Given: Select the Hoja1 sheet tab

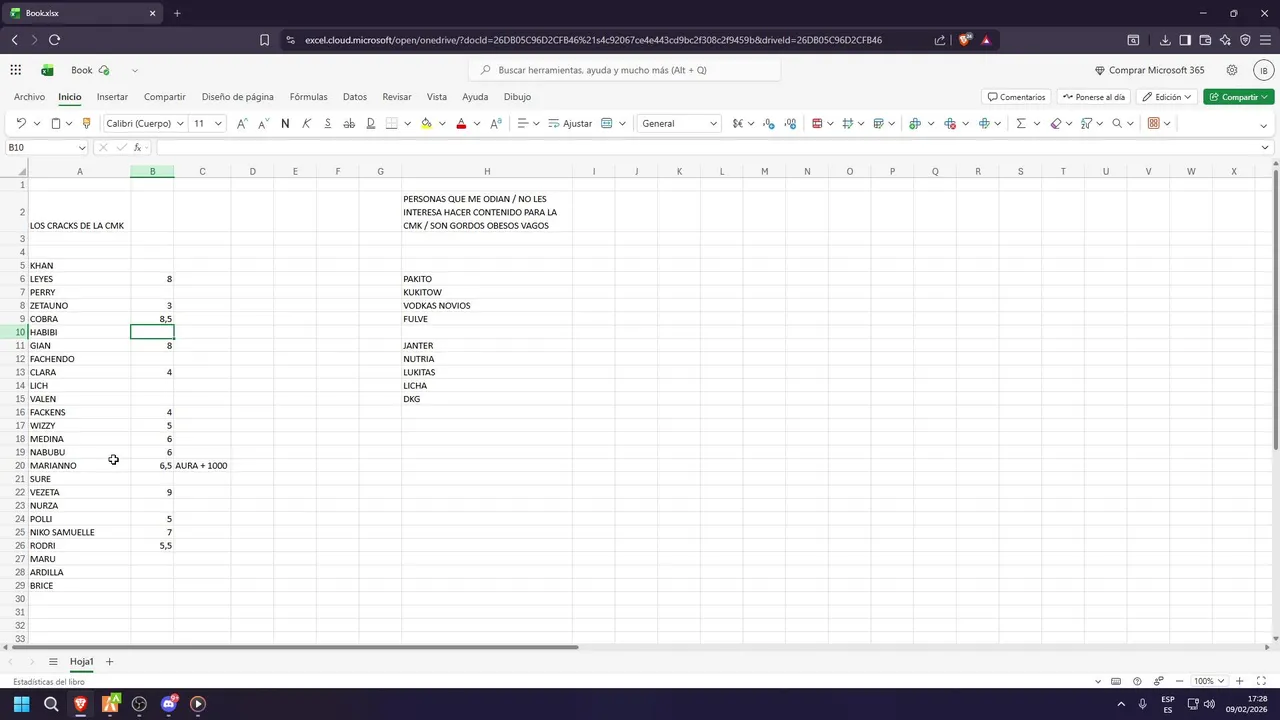Looking at the screenshot, I should 81,662.
